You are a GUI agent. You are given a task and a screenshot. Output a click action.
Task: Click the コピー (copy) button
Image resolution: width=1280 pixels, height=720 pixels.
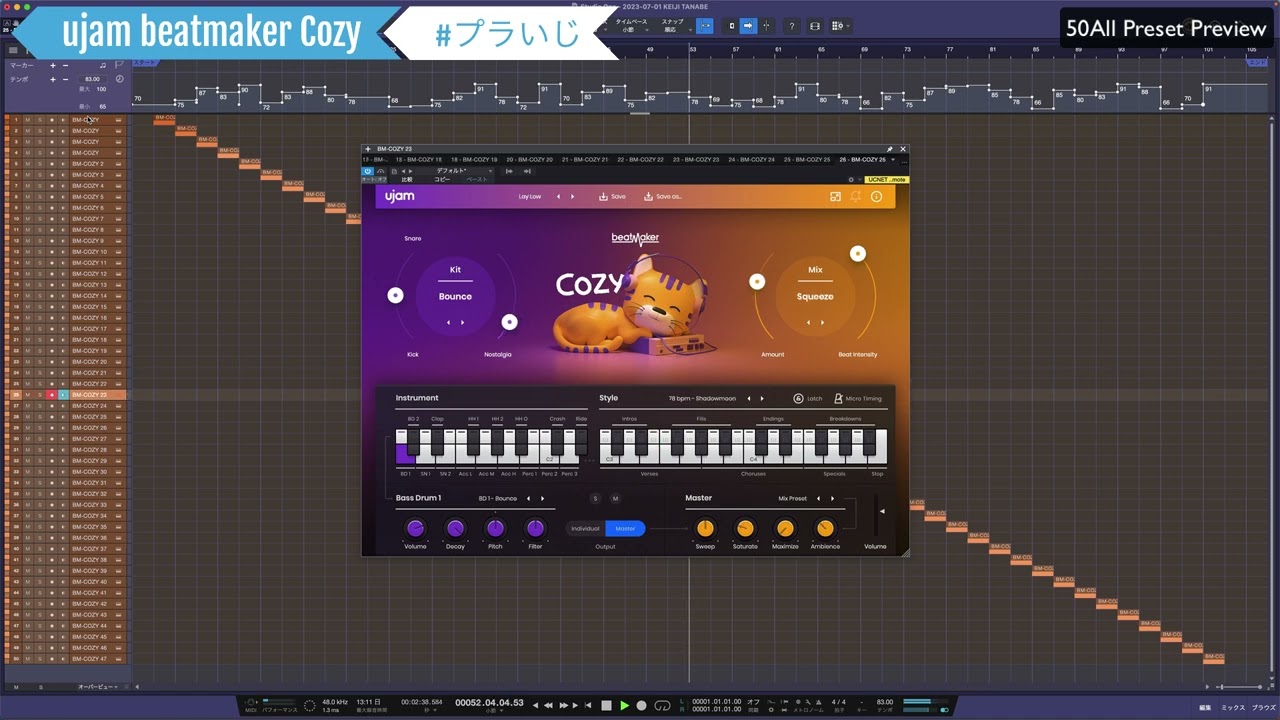[442, 179]
